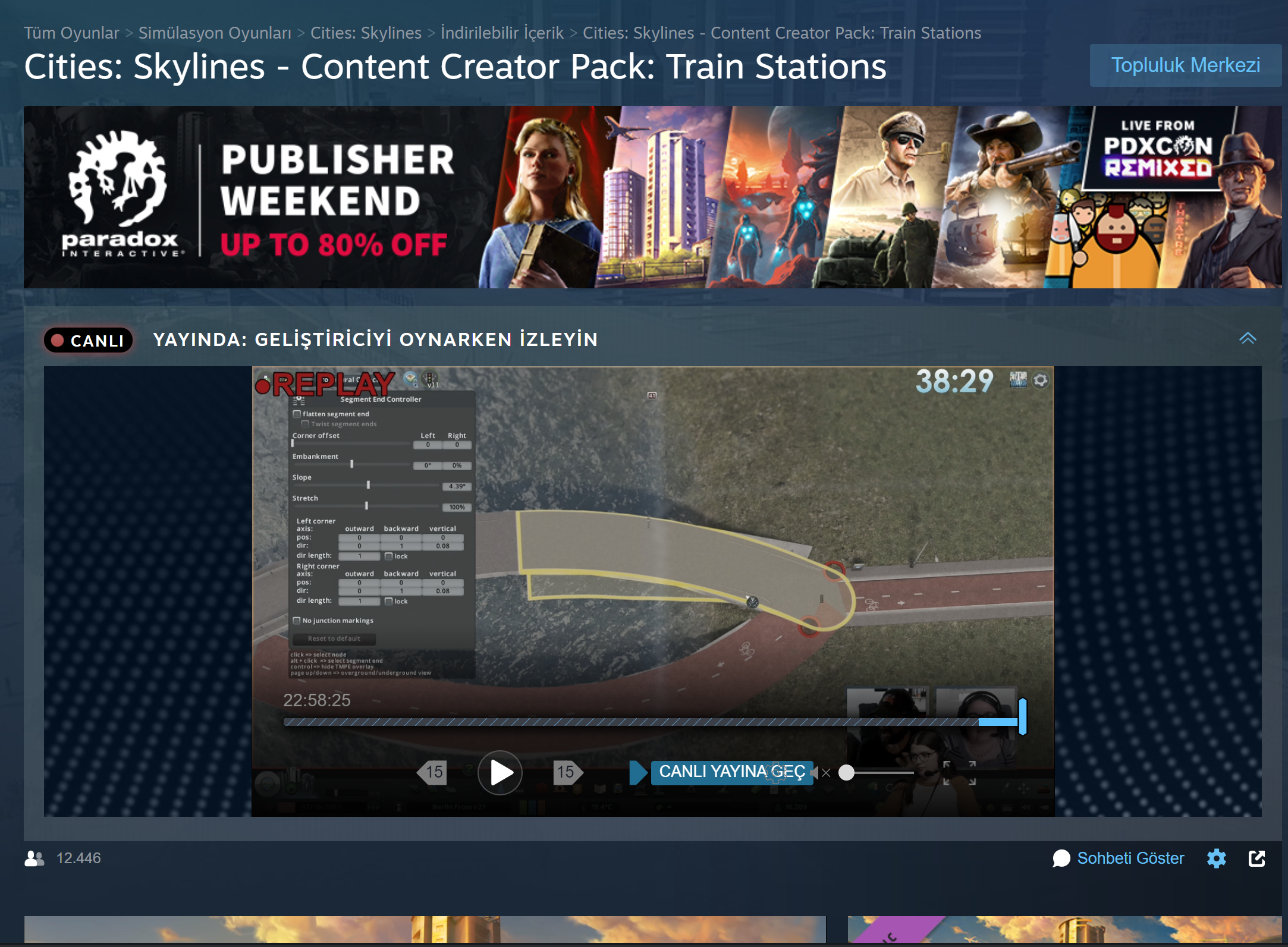The width and height of the screenshot is (1288, 947).
Task: Enable the 'flatten segment end' checkbox
Action: coord(297,414)
